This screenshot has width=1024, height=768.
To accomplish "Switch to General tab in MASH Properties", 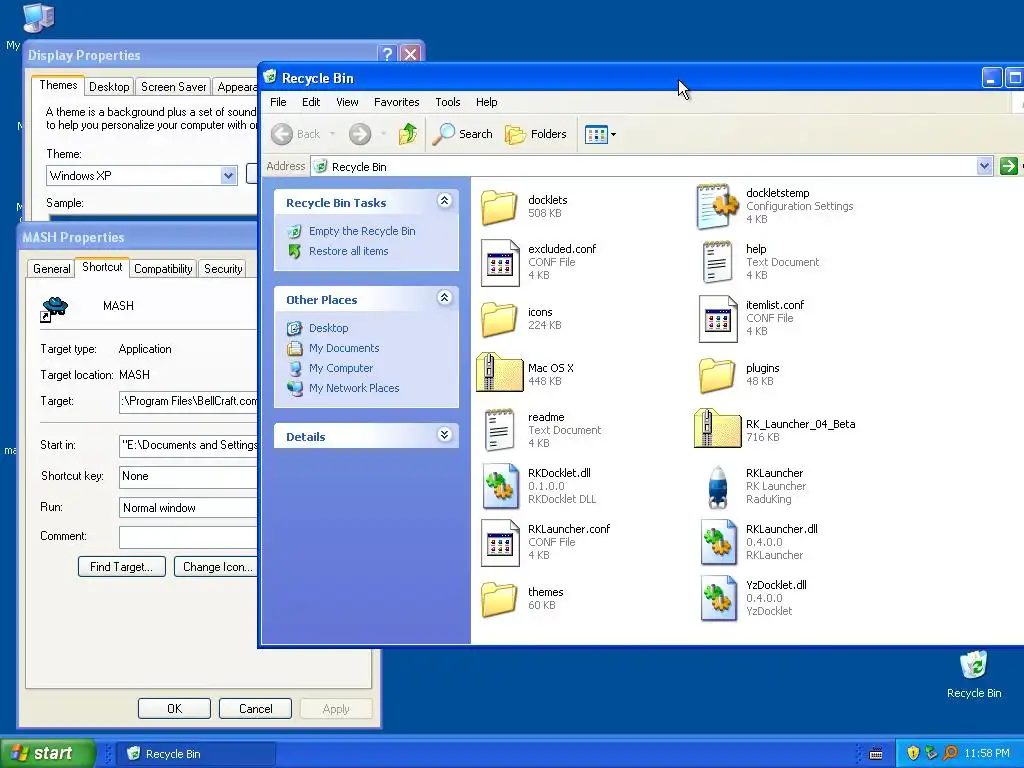I will click(x=52, y=269).
